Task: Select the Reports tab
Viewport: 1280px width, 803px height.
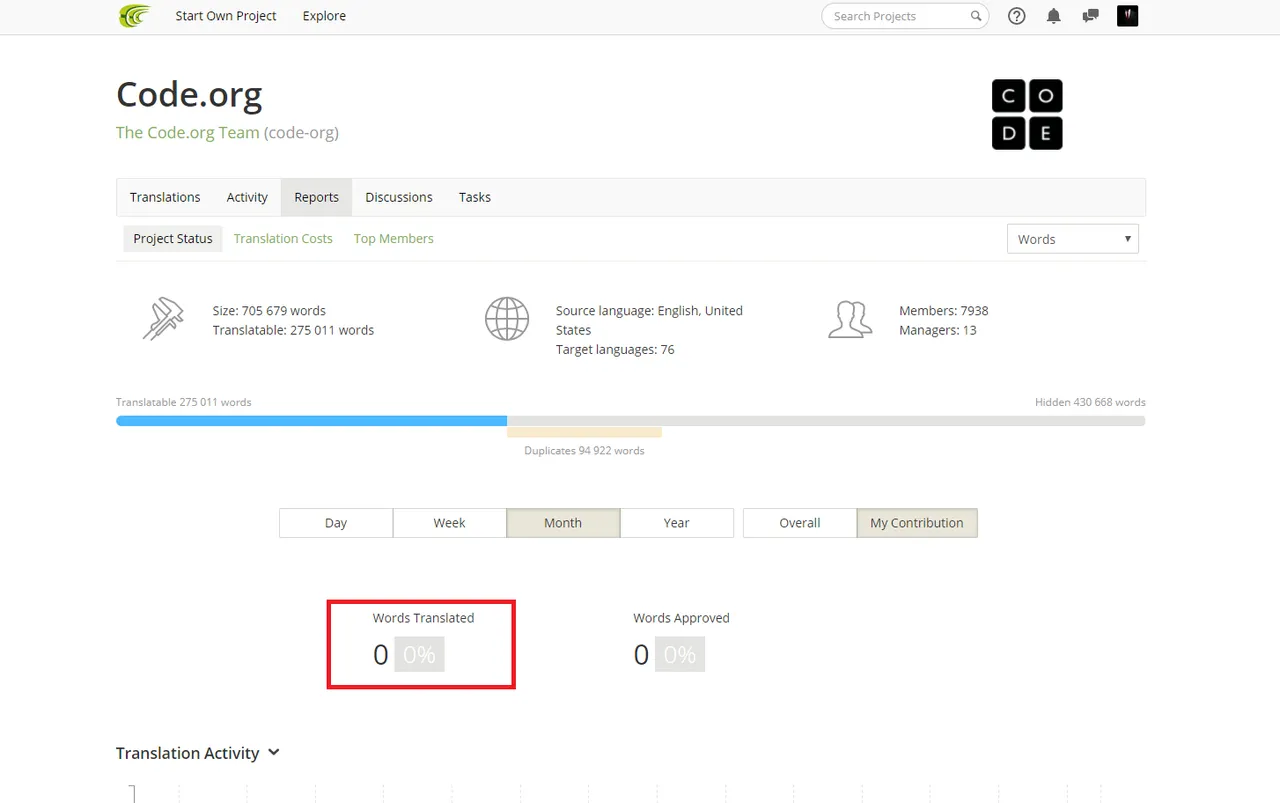Action: (x=316, y=197)
